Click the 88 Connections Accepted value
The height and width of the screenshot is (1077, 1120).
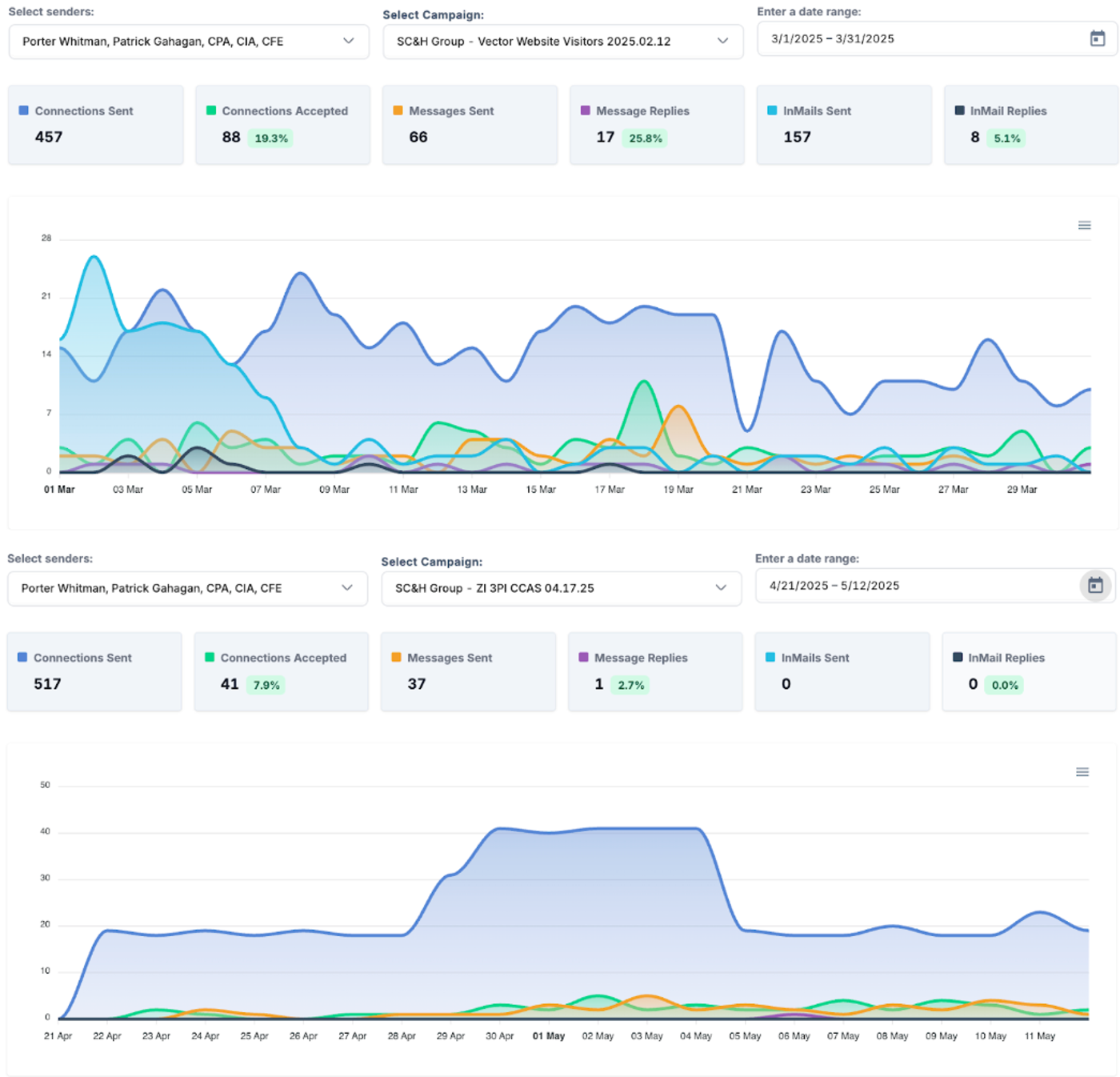point(231,137)
